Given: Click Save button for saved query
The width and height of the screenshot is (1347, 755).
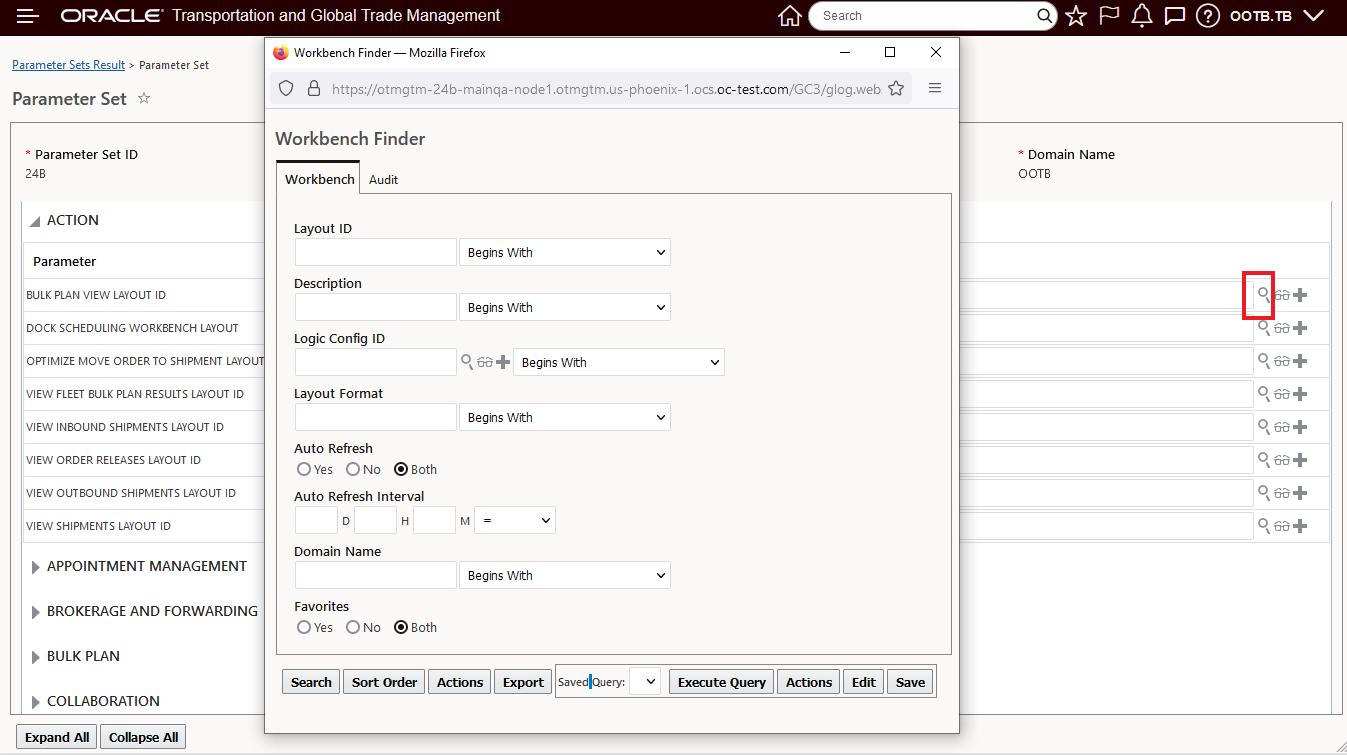Looking at the screenshot, I should [910, 682].
